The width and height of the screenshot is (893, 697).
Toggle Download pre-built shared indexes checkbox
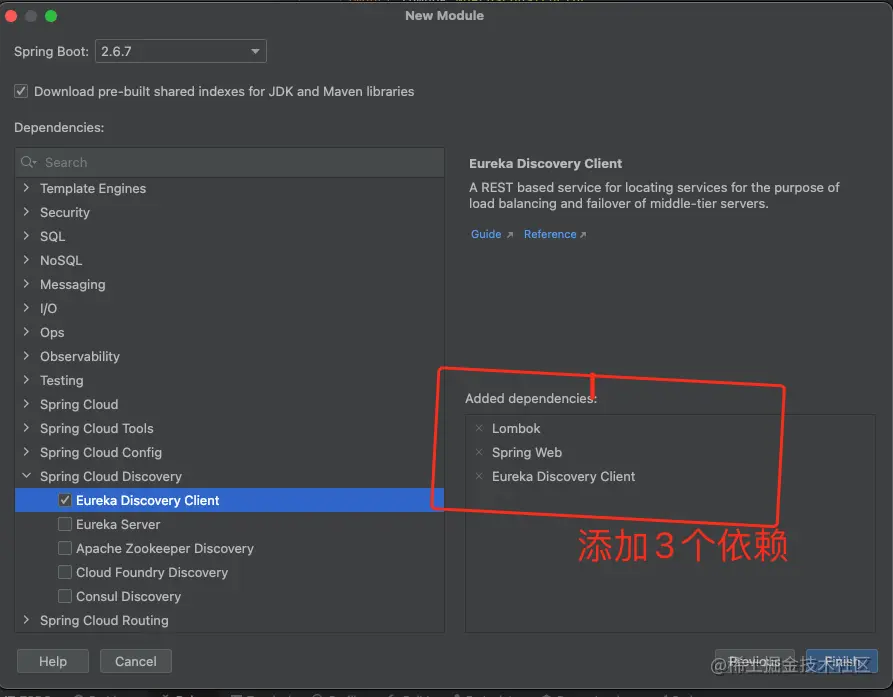coord(21,91)
